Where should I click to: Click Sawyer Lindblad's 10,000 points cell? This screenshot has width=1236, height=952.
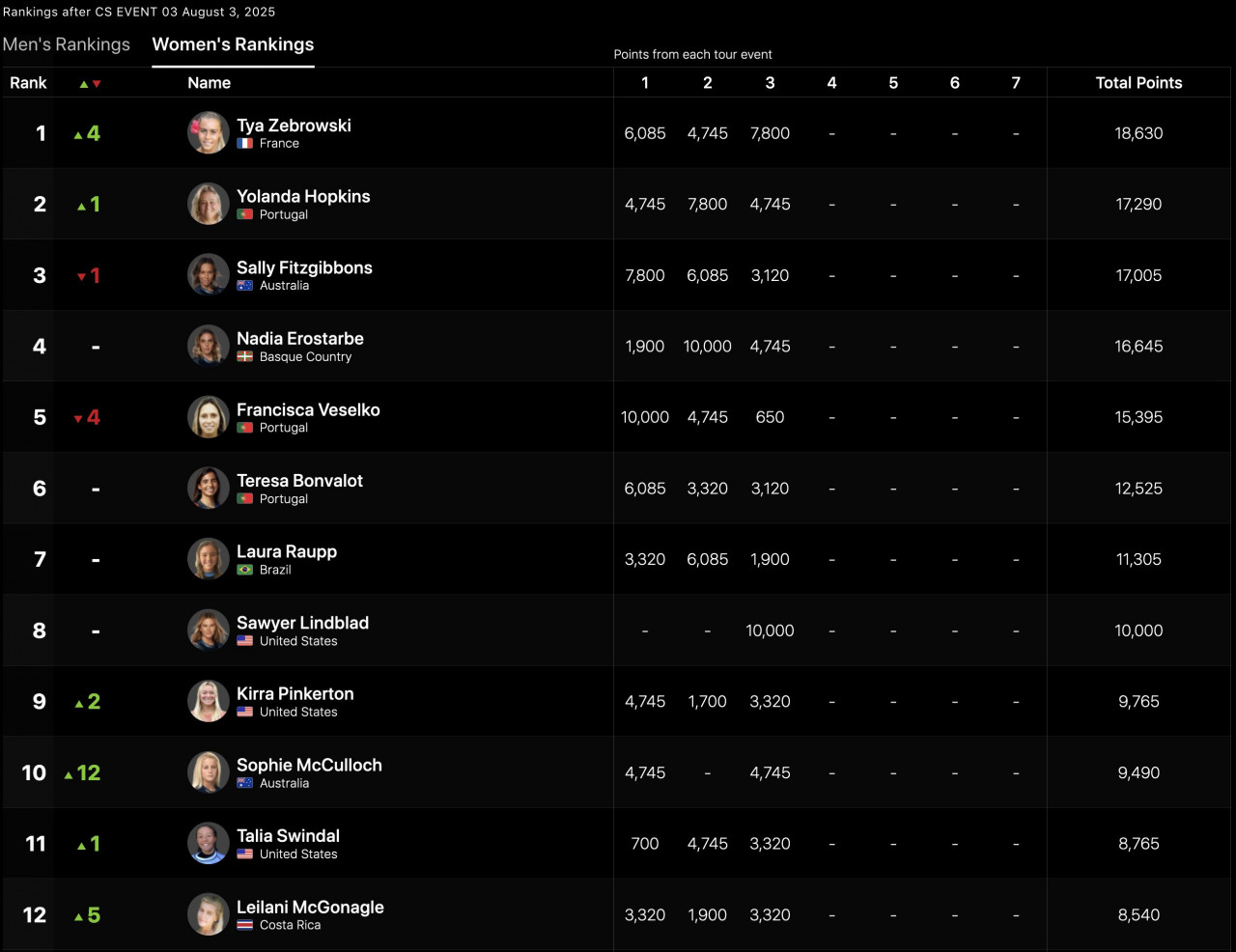[x=770, y=630]
